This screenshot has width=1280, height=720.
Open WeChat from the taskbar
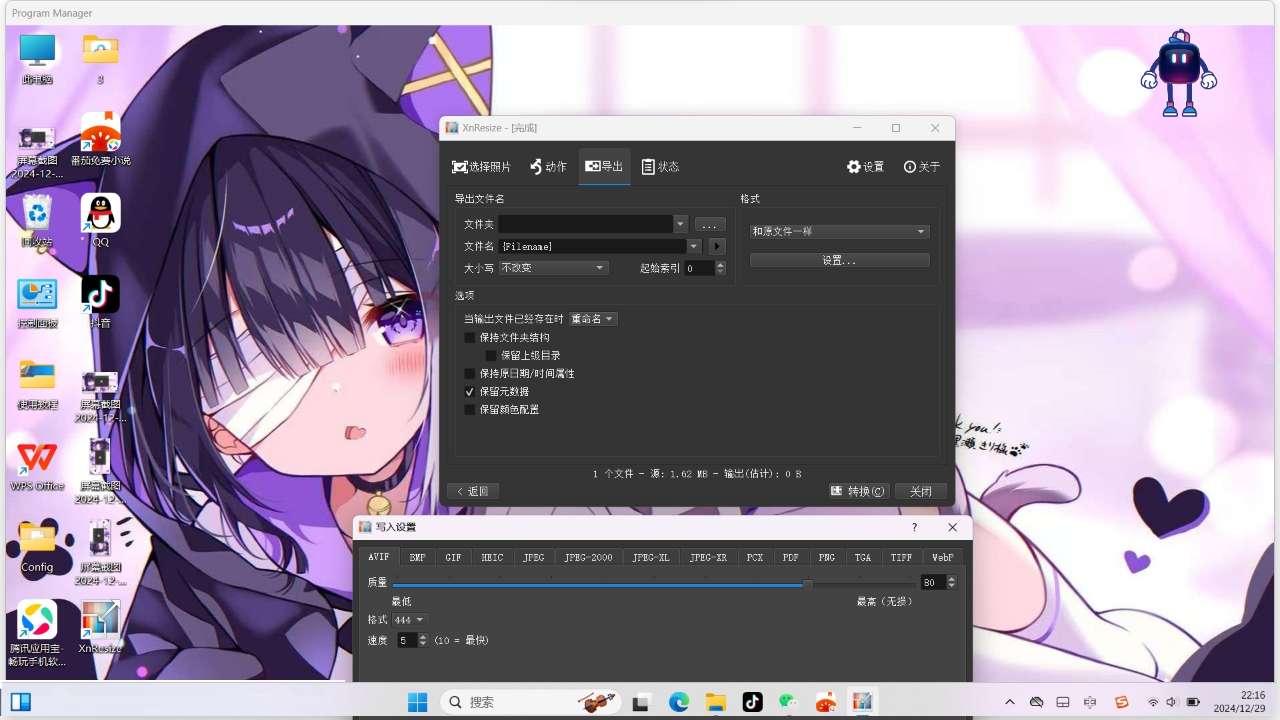pos(789,702)
